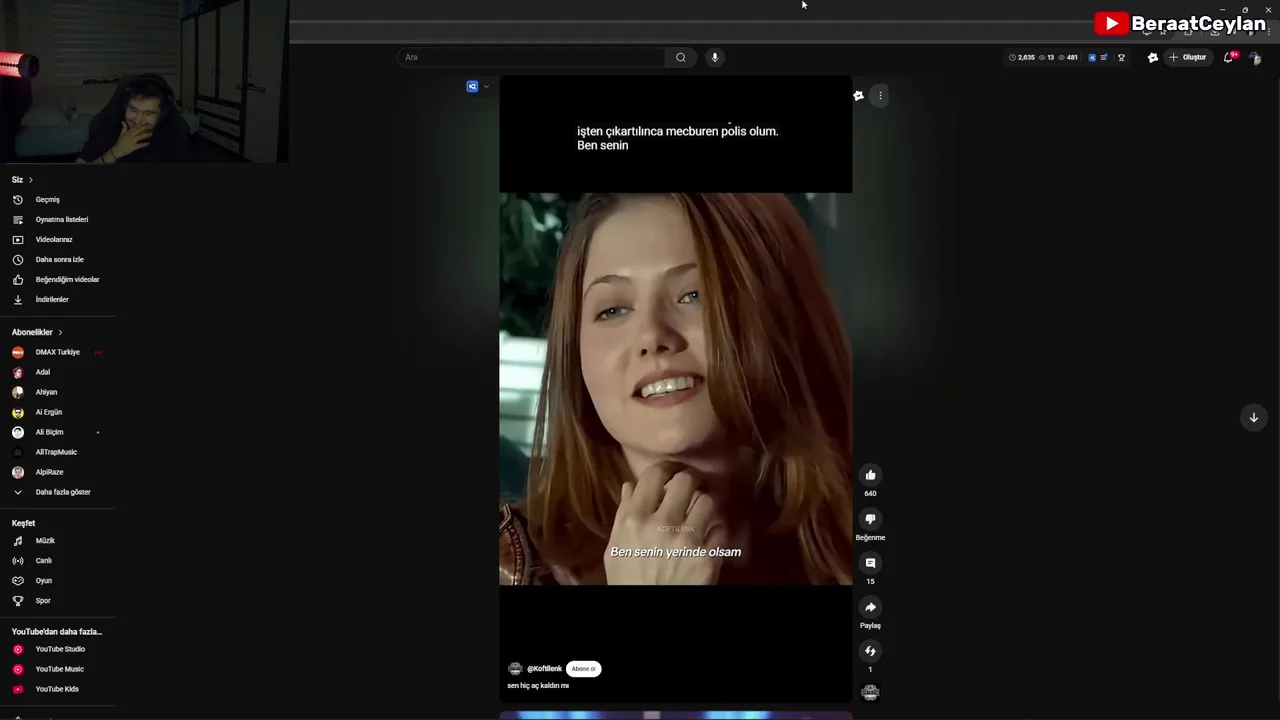Open YouTube Kids

click(x=57, y=689)
